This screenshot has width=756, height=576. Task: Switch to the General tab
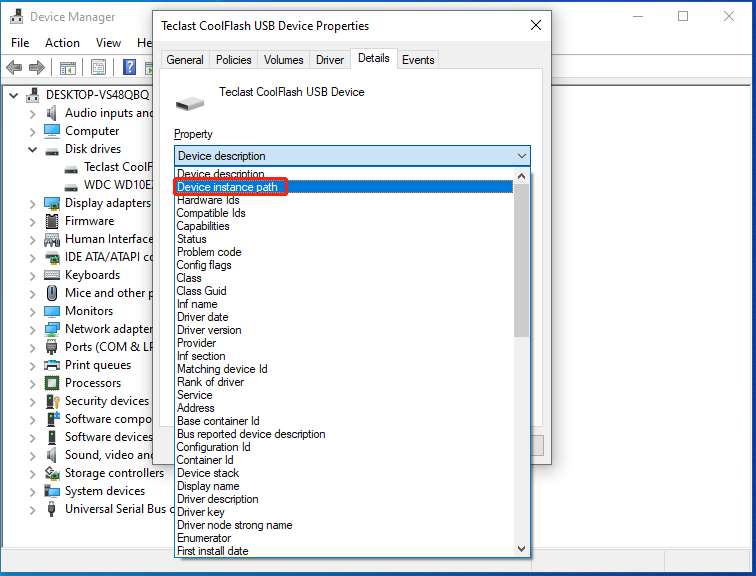[185, 60]
